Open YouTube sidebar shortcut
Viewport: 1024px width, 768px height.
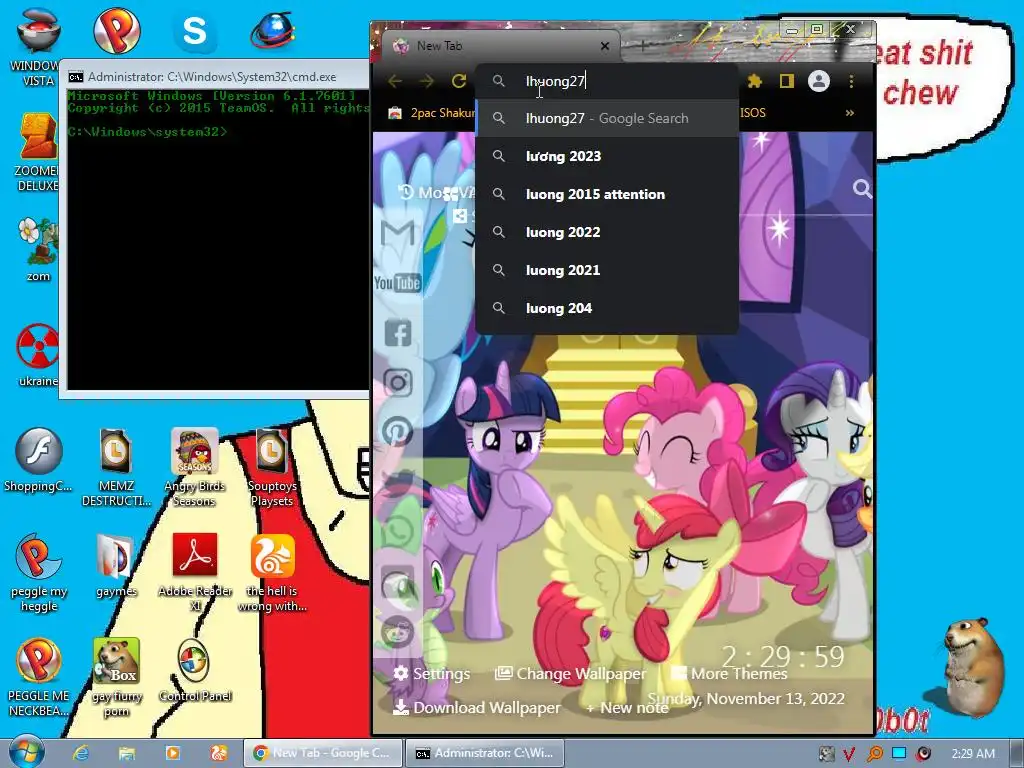(x=397, y=283)
